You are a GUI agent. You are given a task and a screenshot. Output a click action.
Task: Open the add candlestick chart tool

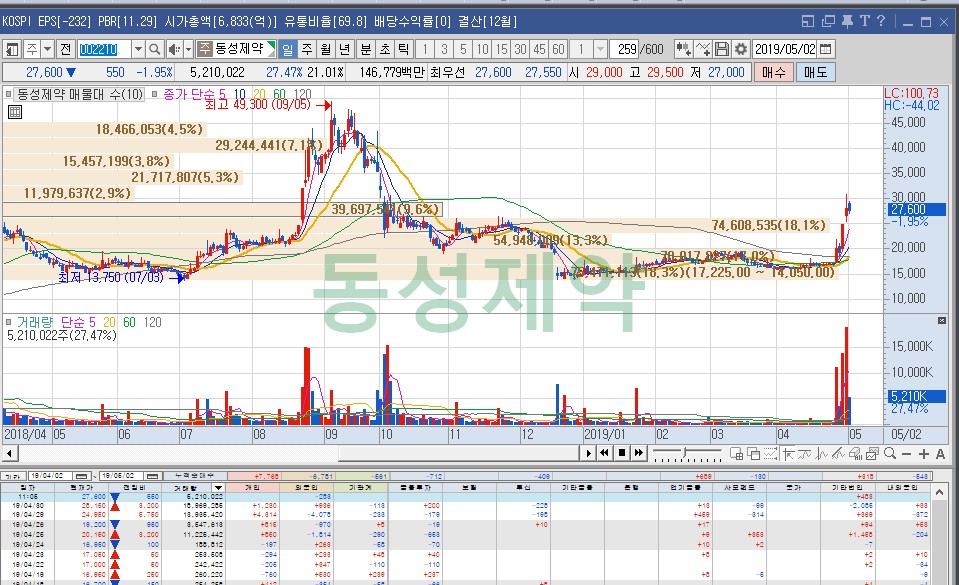click(x=683, y=49)
